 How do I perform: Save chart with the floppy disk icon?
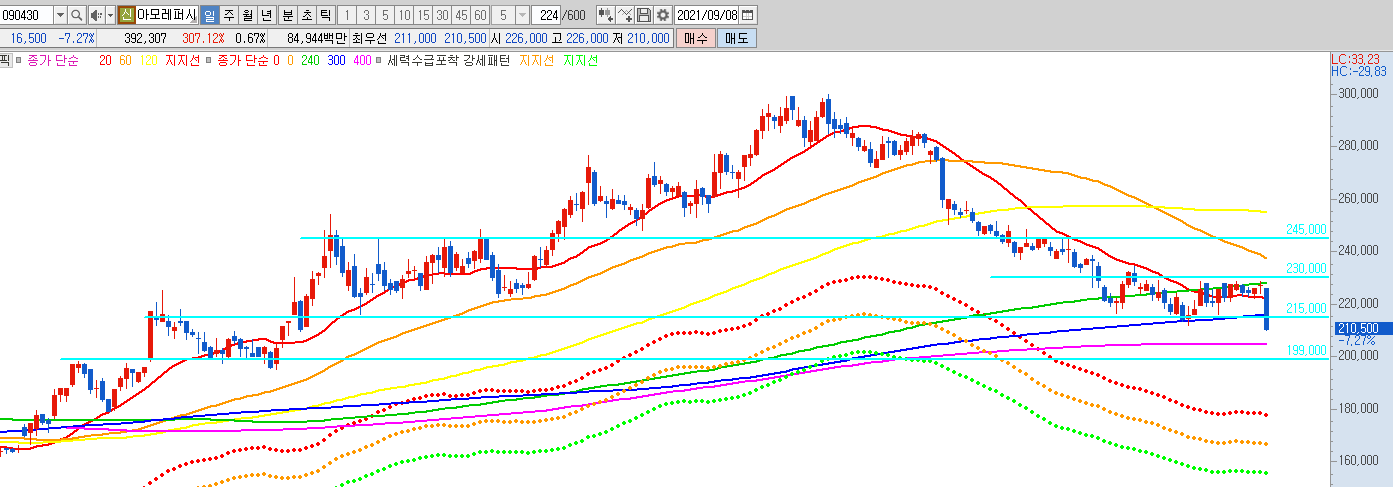(644, 15)
